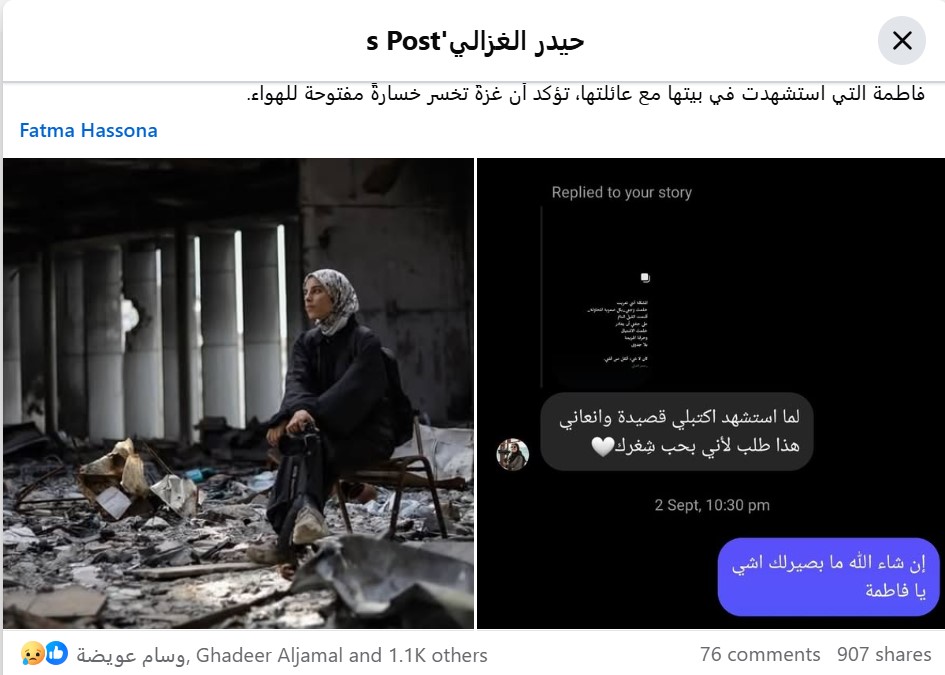
Task: Close the post dialog with the X button
Action: click(902, 41)
